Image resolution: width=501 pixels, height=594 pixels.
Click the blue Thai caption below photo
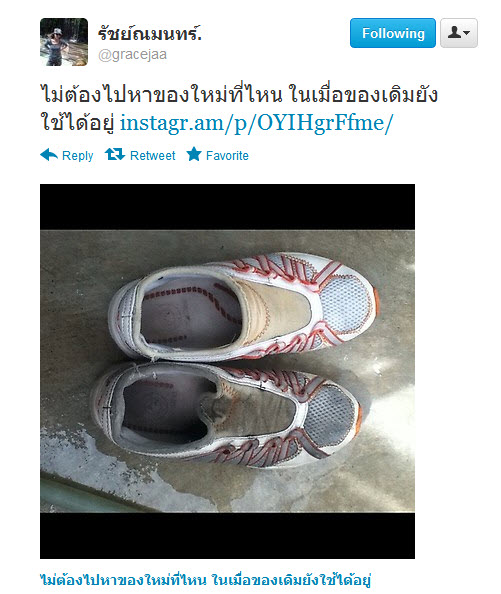[205, 580]
